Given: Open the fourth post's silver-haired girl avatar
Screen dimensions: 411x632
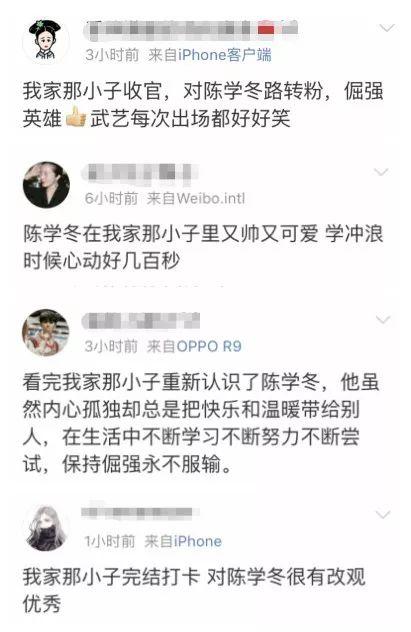Looking at the screenshot, I should tap(46, 528).
